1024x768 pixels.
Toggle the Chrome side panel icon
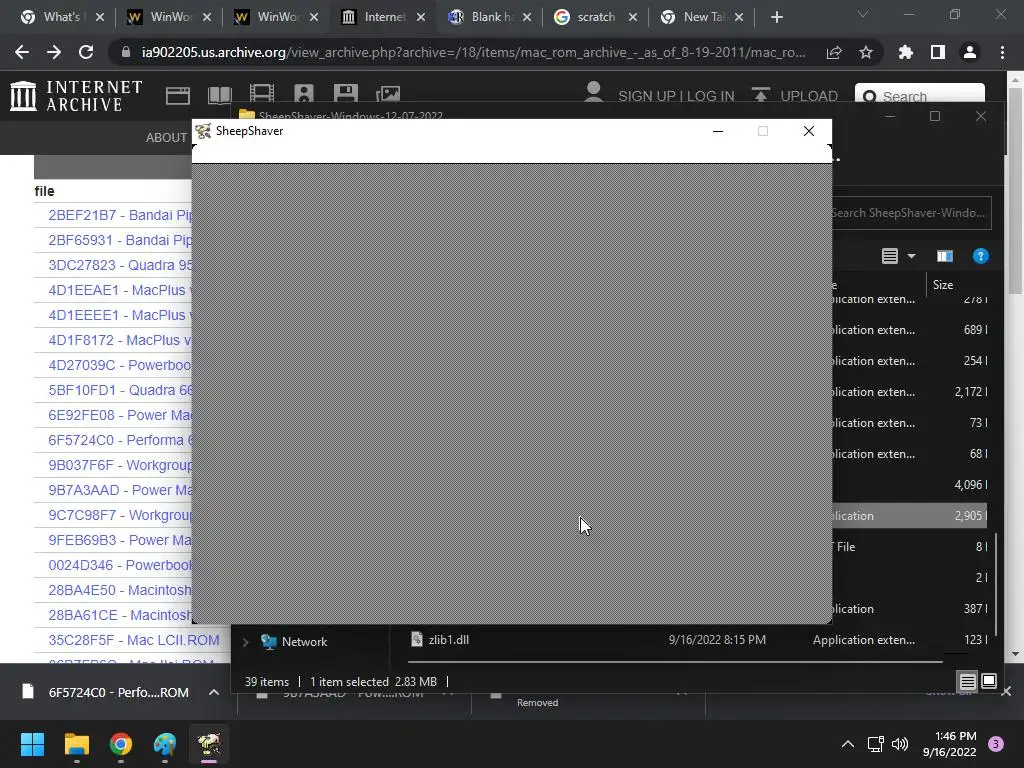click(x=938, y=52)
